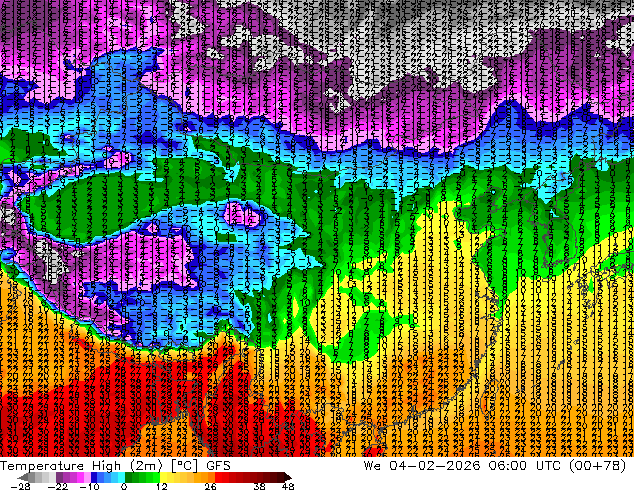Click the '12' legend value
The height and width of the screenshot is (490, 634).
coord(162,486)
